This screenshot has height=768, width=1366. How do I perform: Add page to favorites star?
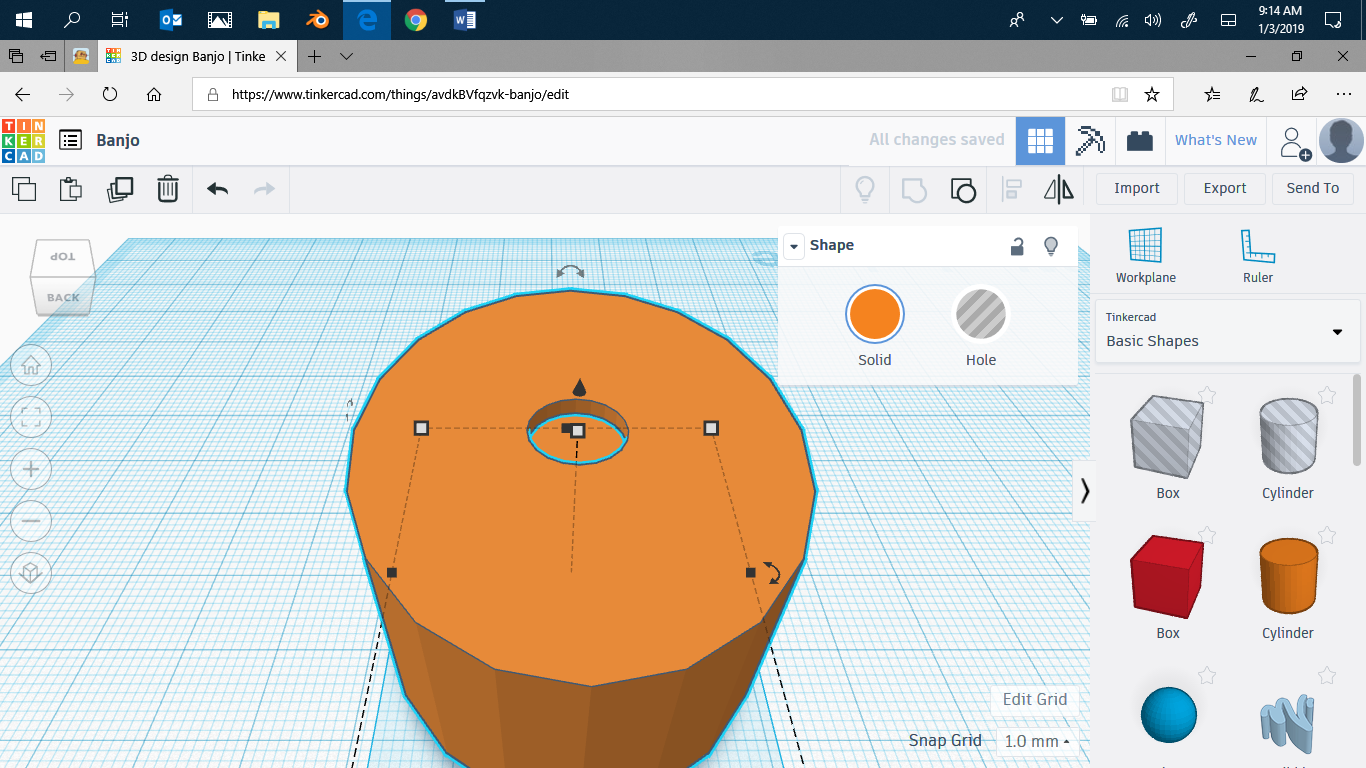click(1152, 94)
